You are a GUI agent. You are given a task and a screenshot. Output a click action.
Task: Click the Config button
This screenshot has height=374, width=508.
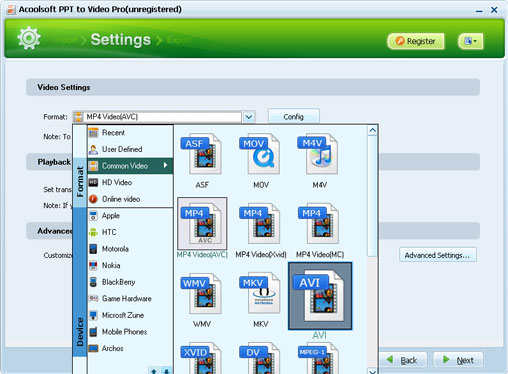point(294,117)
